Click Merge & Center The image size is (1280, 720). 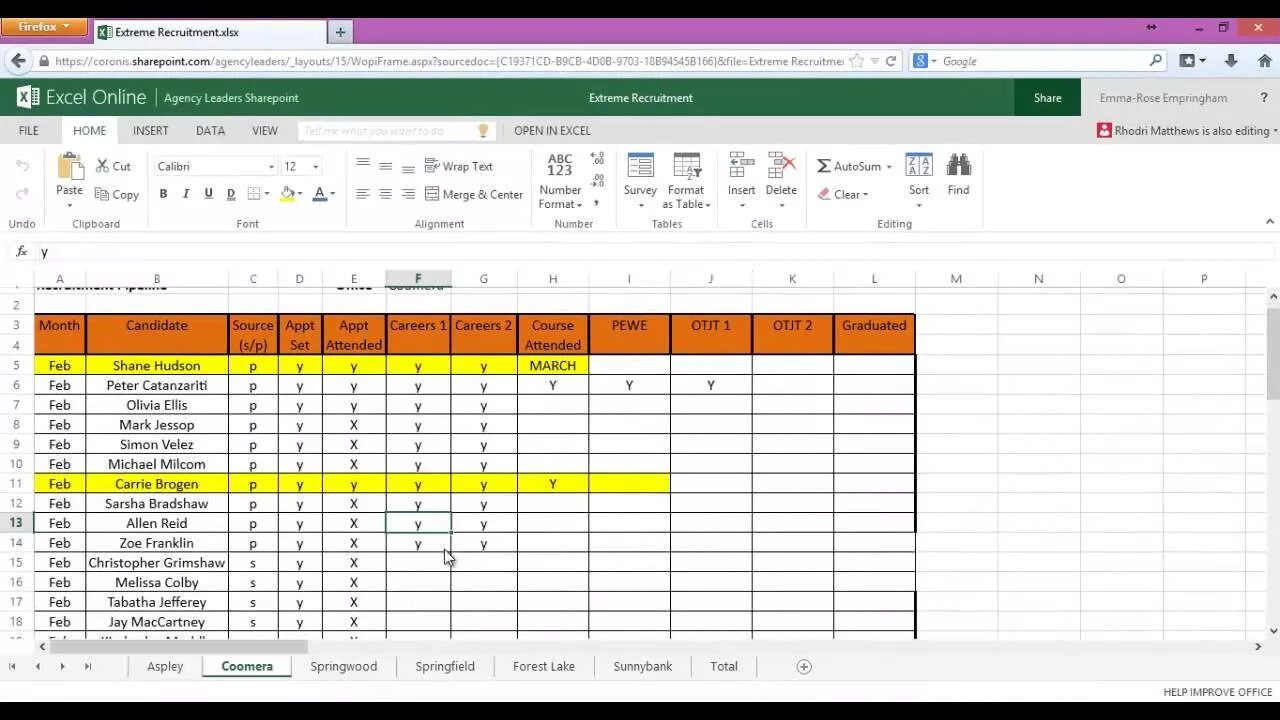point(474,195)
